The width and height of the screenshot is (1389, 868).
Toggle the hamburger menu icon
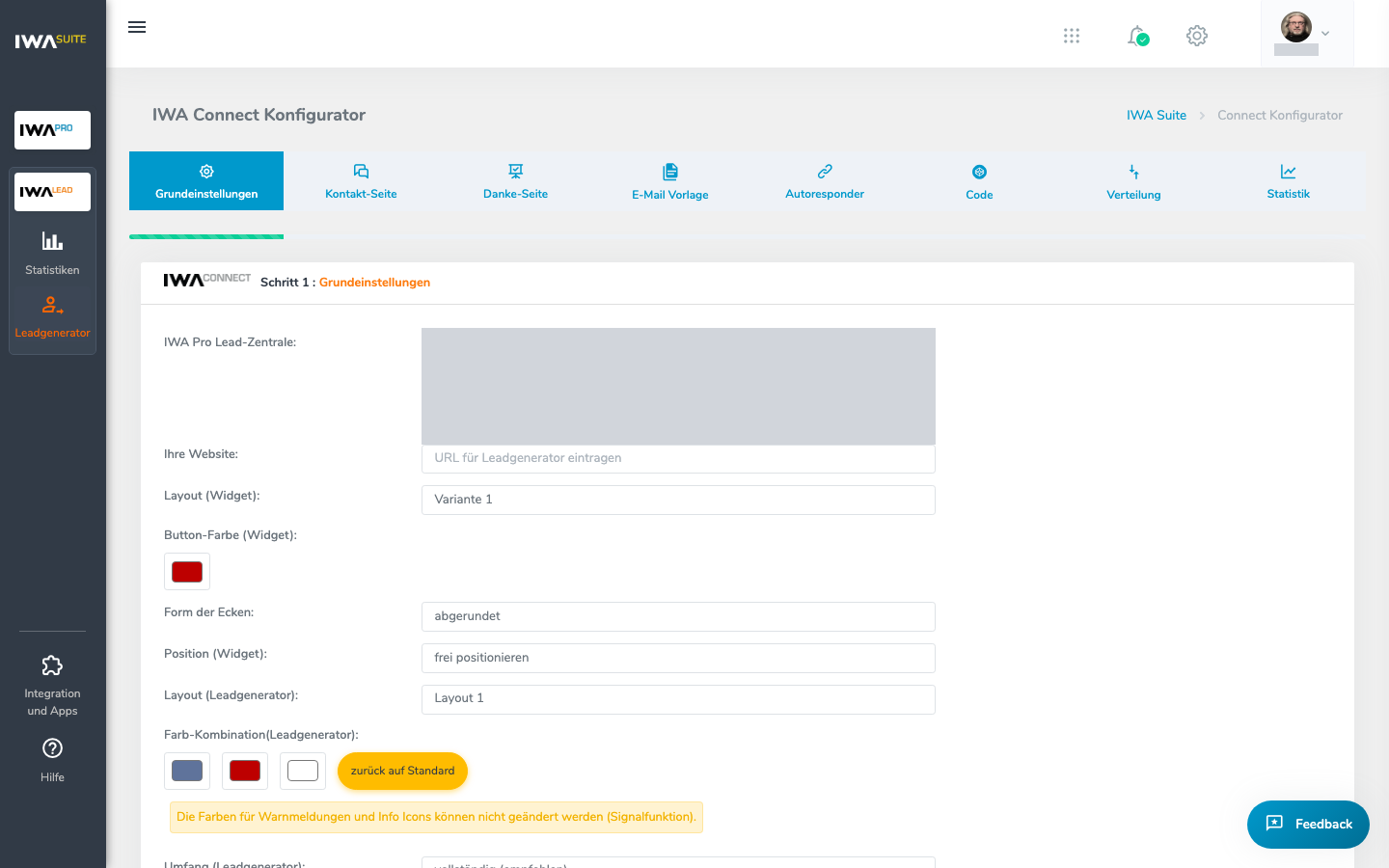click(x=137, y=27)
